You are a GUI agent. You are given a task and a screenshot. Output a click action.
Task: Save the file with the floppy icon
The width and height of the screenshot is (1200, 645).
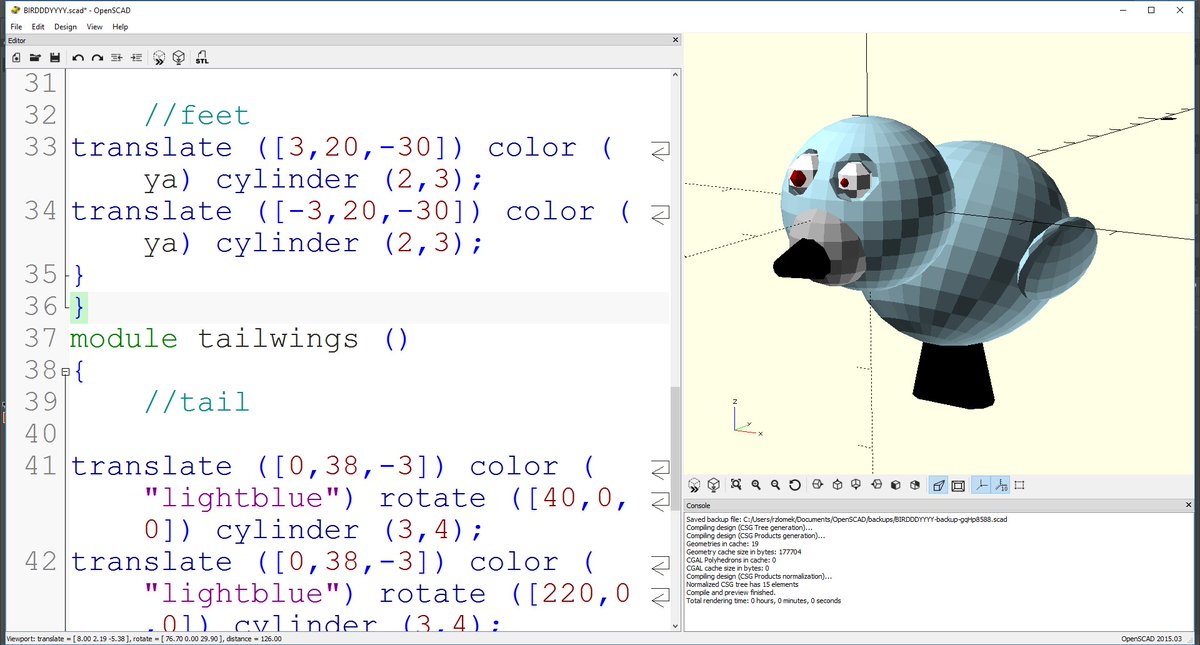[54, 58]
